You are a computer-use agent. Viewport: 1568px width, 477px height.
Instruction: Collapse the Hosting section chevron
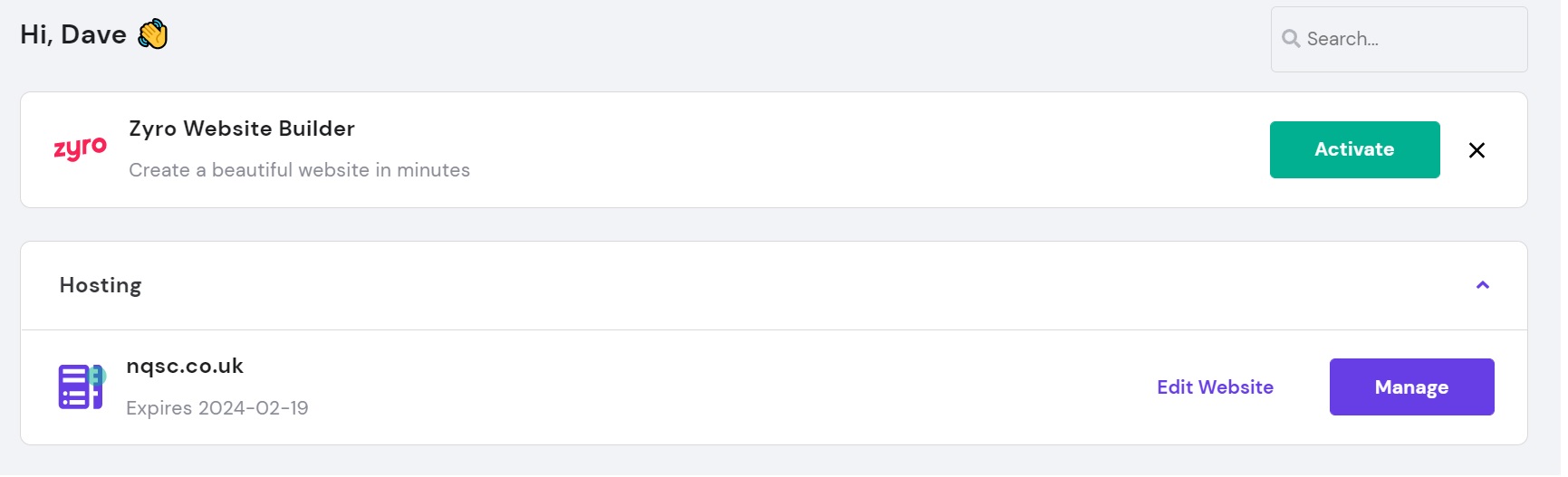coord(1483,285)
